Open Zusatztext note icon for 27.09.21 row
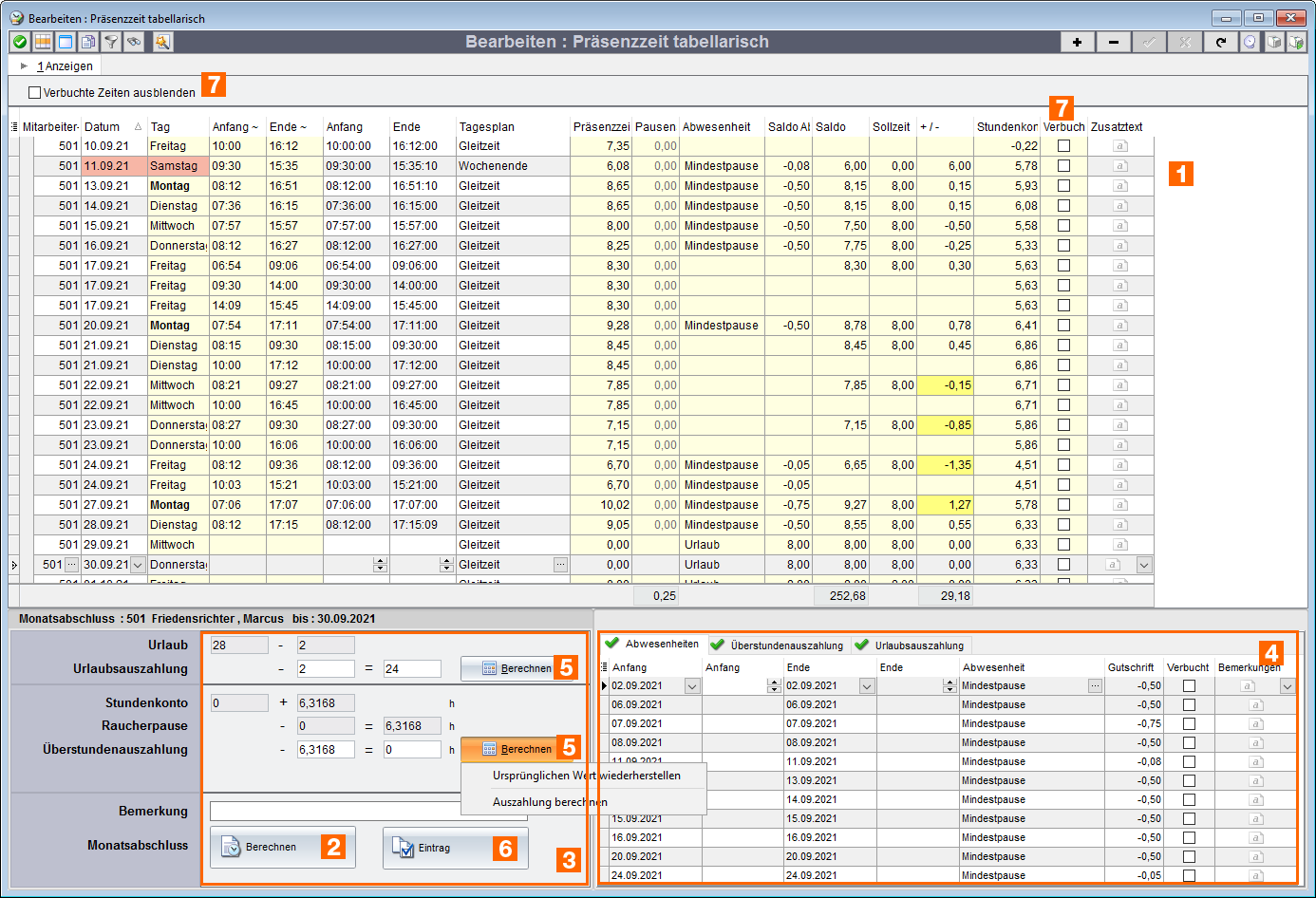Image resolution: width=1316 pixels, height=898 pixels. click(x=1120, y=505)
